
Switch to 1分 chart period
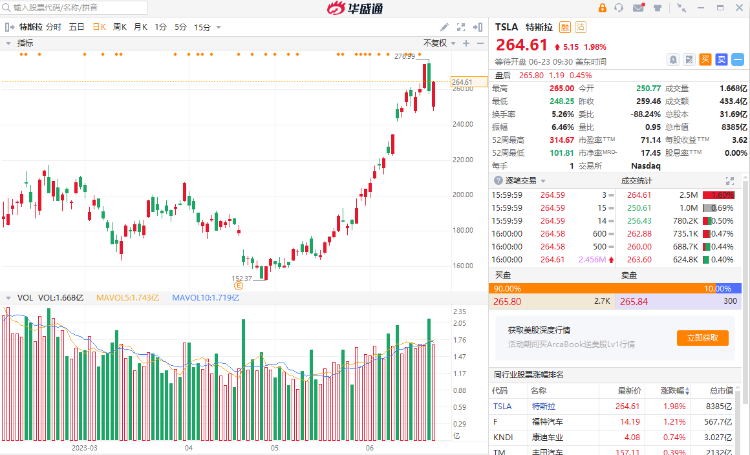tap(161, 27)
